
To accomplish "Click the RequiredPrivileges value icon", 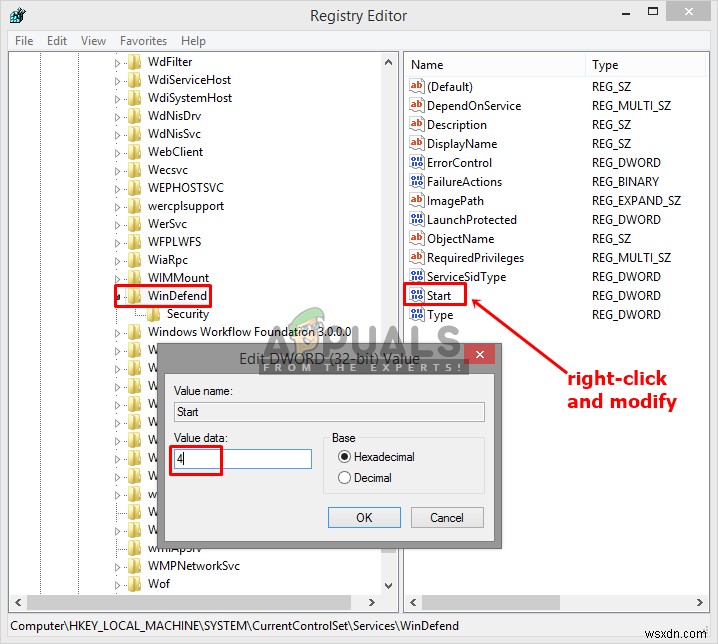I will pyautogui.click(x=417, y=257).
